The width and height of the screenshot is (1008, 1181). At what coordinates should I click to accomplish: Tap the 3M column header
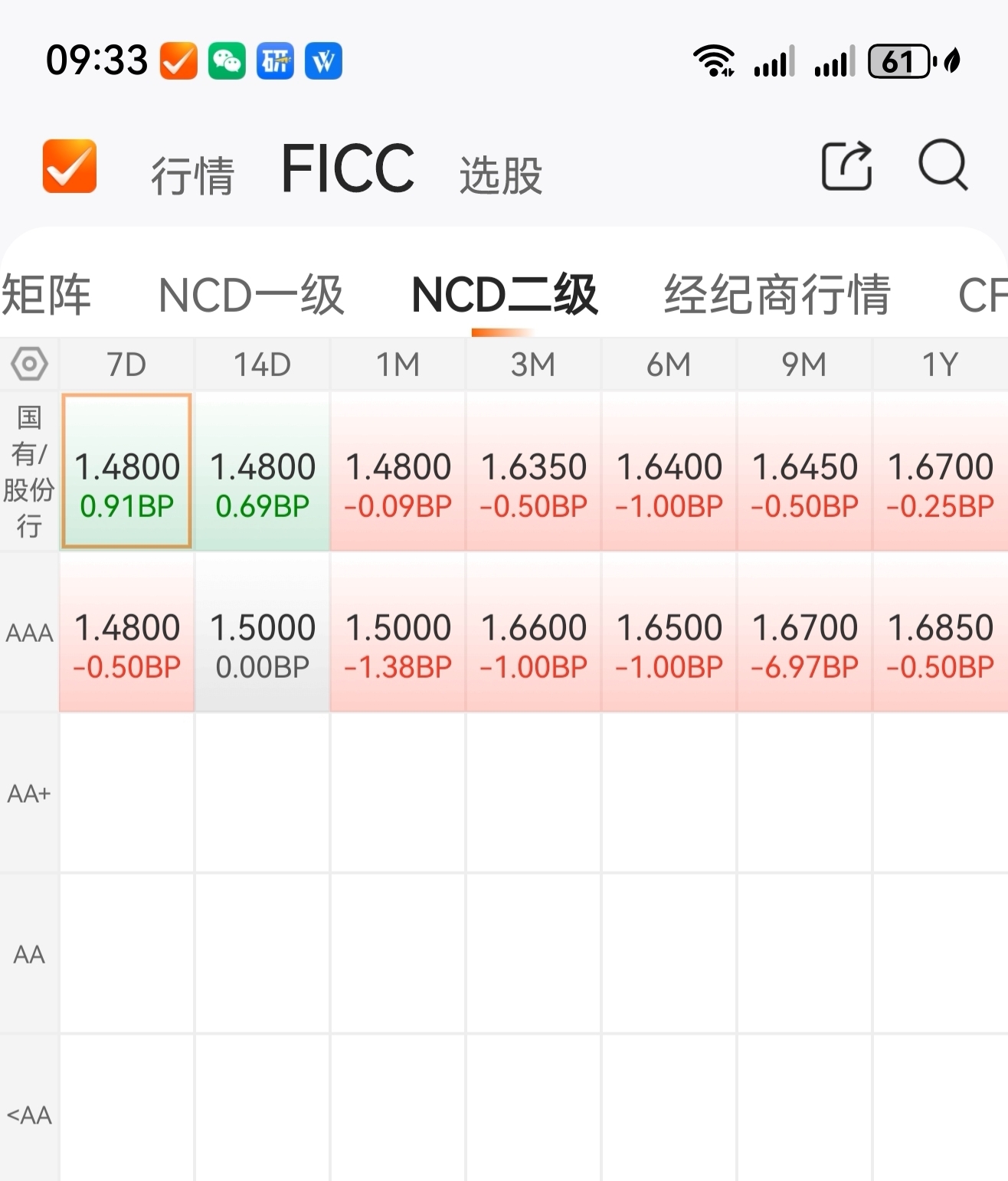tap(533, 365)
